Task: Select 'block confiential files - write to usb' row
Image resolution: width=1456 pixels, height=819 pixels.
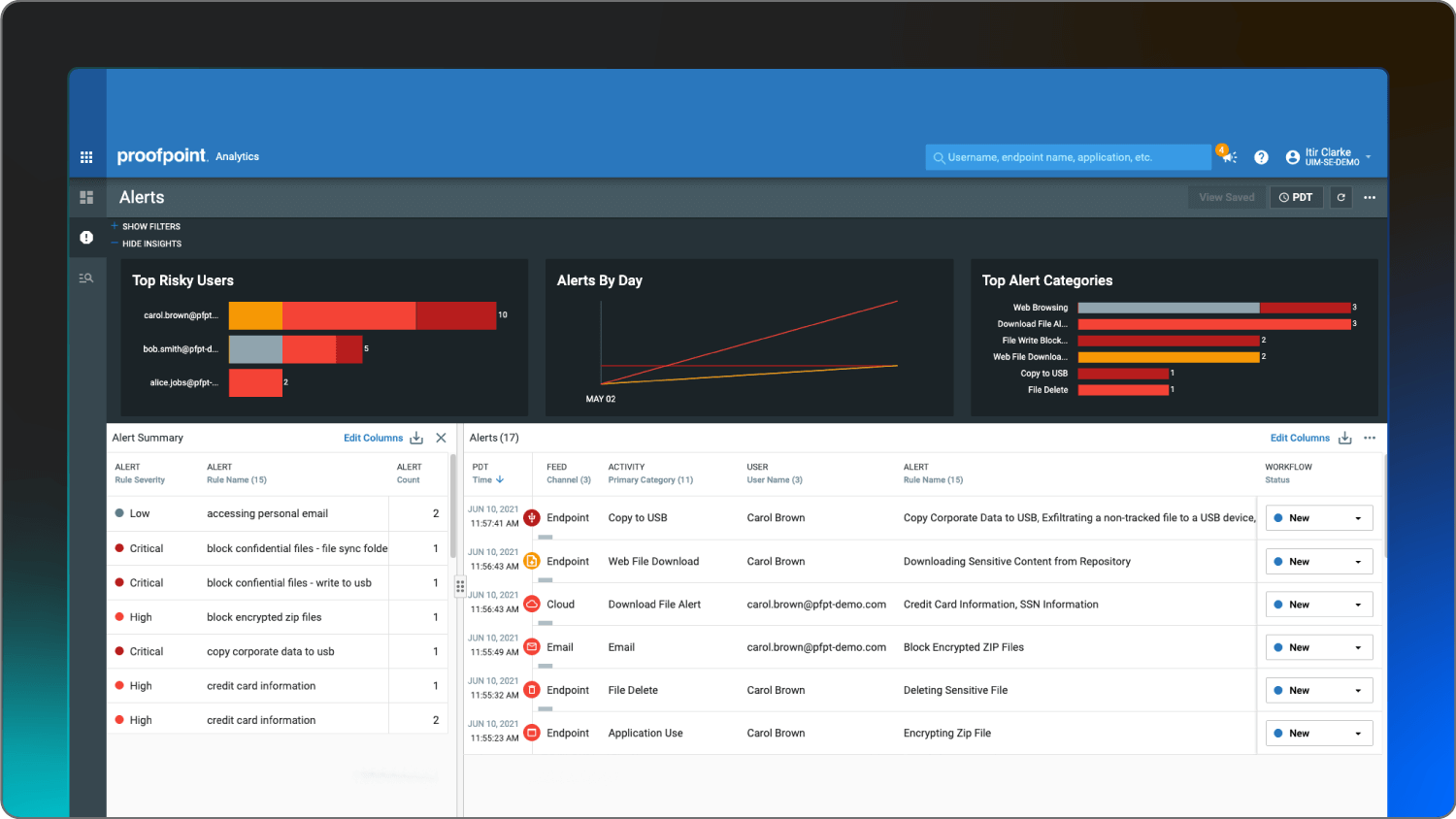Action: [278, 582]
